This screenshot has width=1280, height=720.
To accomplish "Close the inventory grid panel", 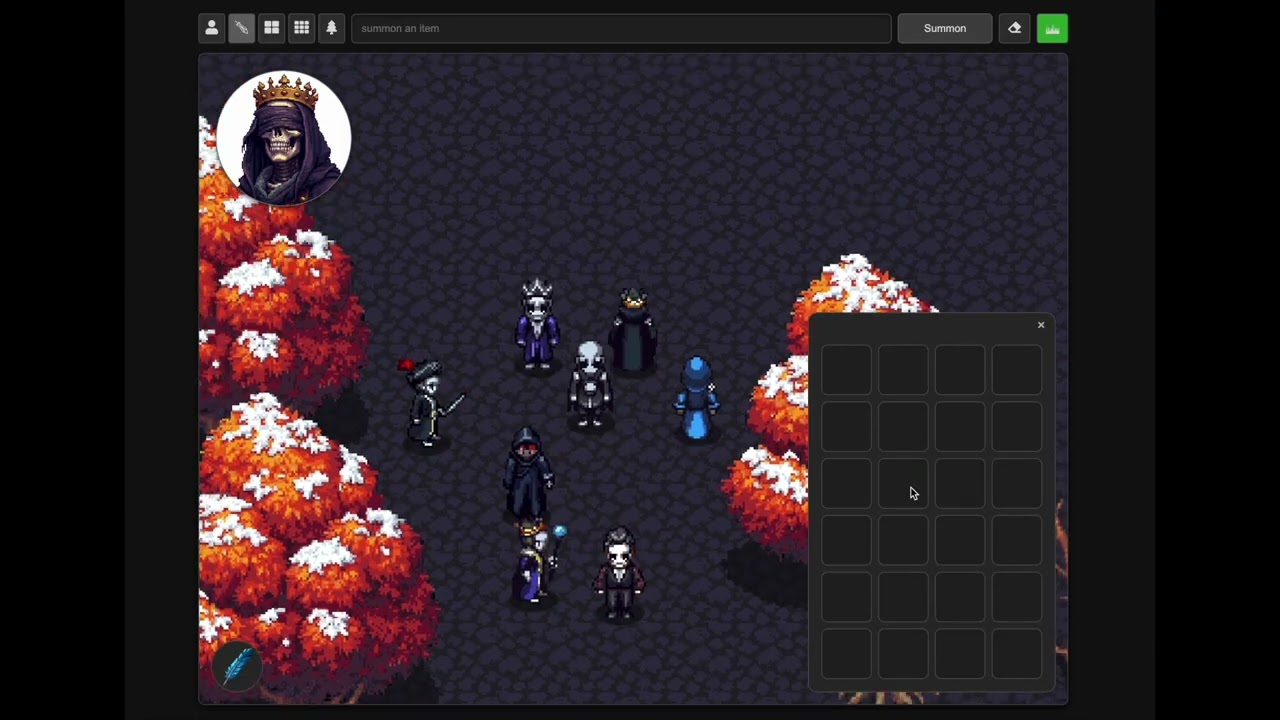I will pos(1041,325).
